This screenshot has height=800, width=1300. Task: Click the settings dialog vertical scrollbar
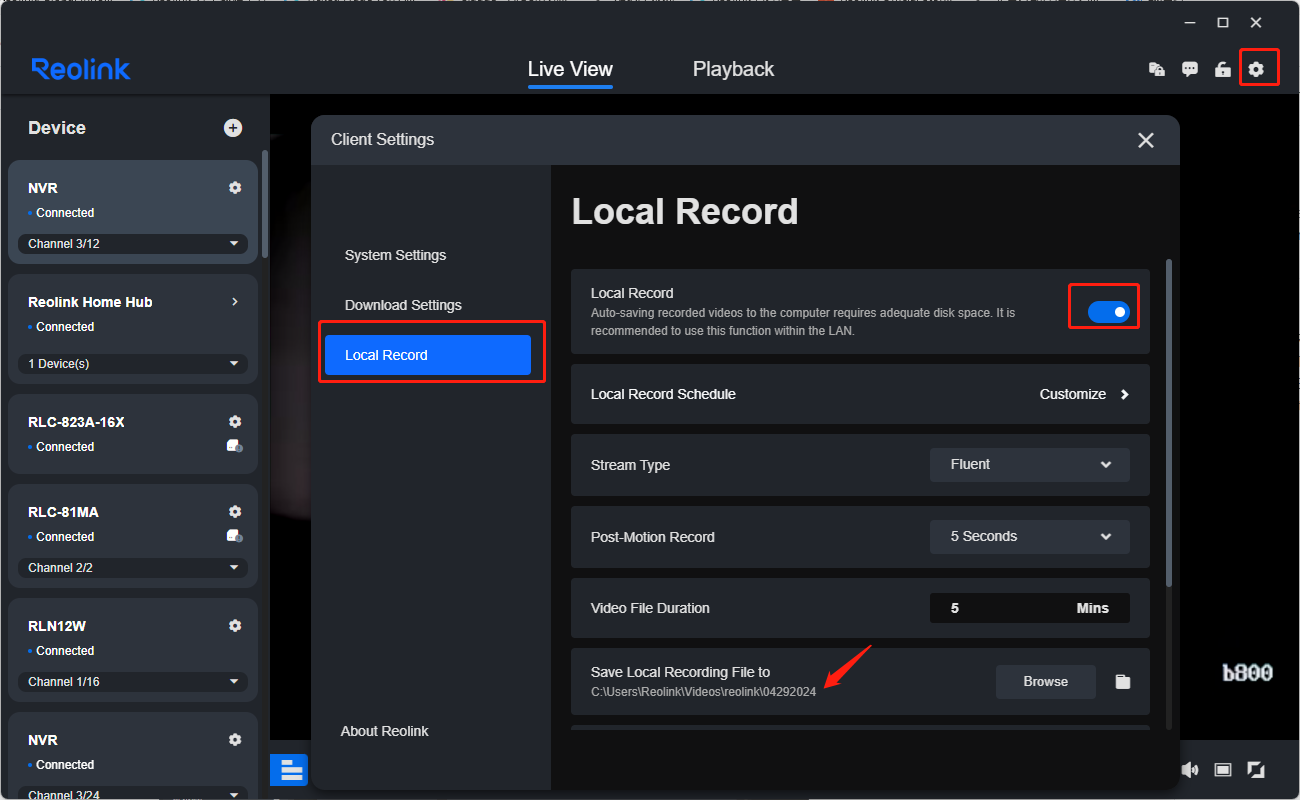(1169, 422)
